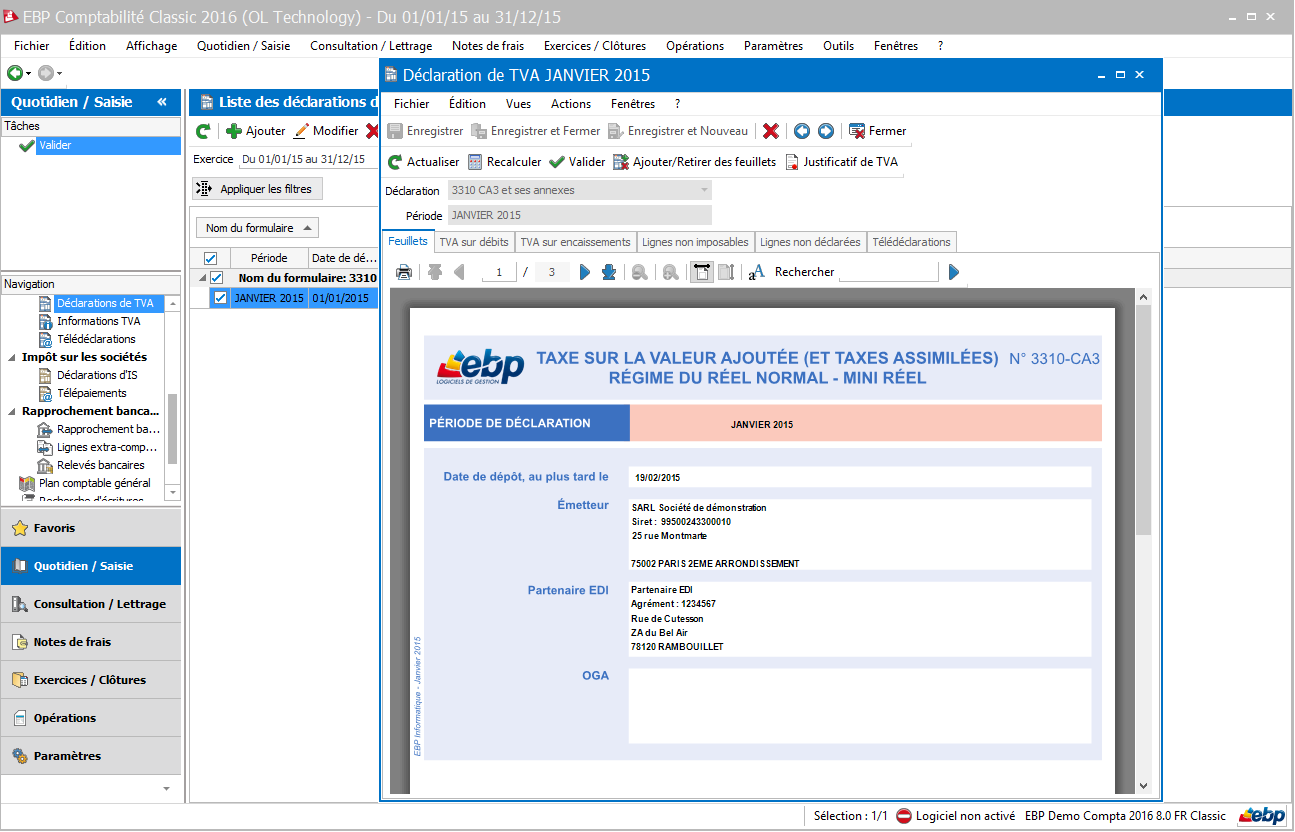The width and height of the screenshot is (1295, 832).
Task: Click the green Ajouter plus icon
Action: (x=234, y=131)
